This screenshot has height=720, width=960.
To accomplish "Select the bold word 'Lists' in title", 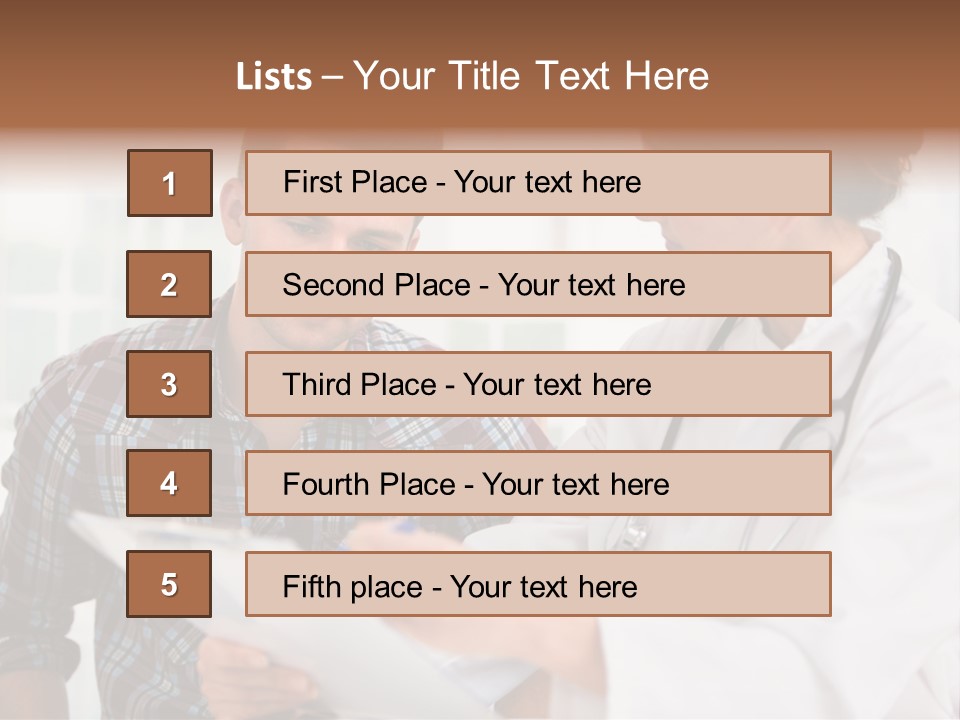I will [274, 77].
